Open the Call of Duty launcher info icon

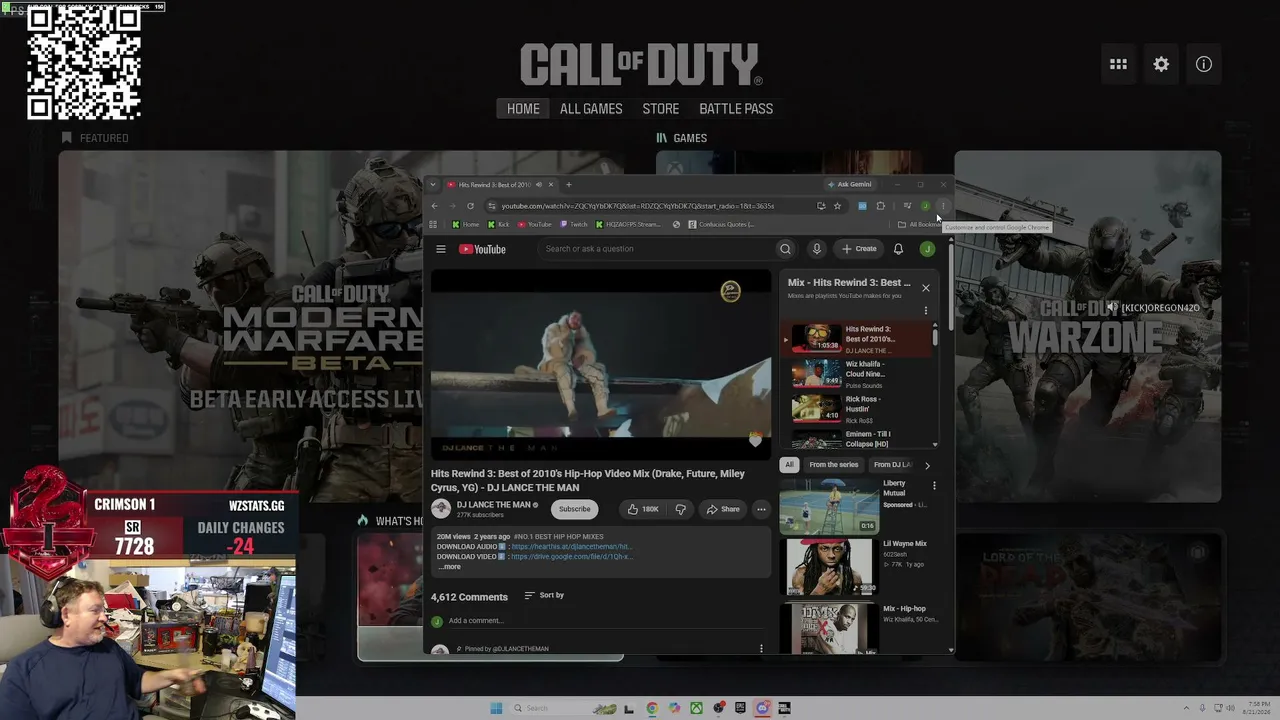[x=1204, y=64]
